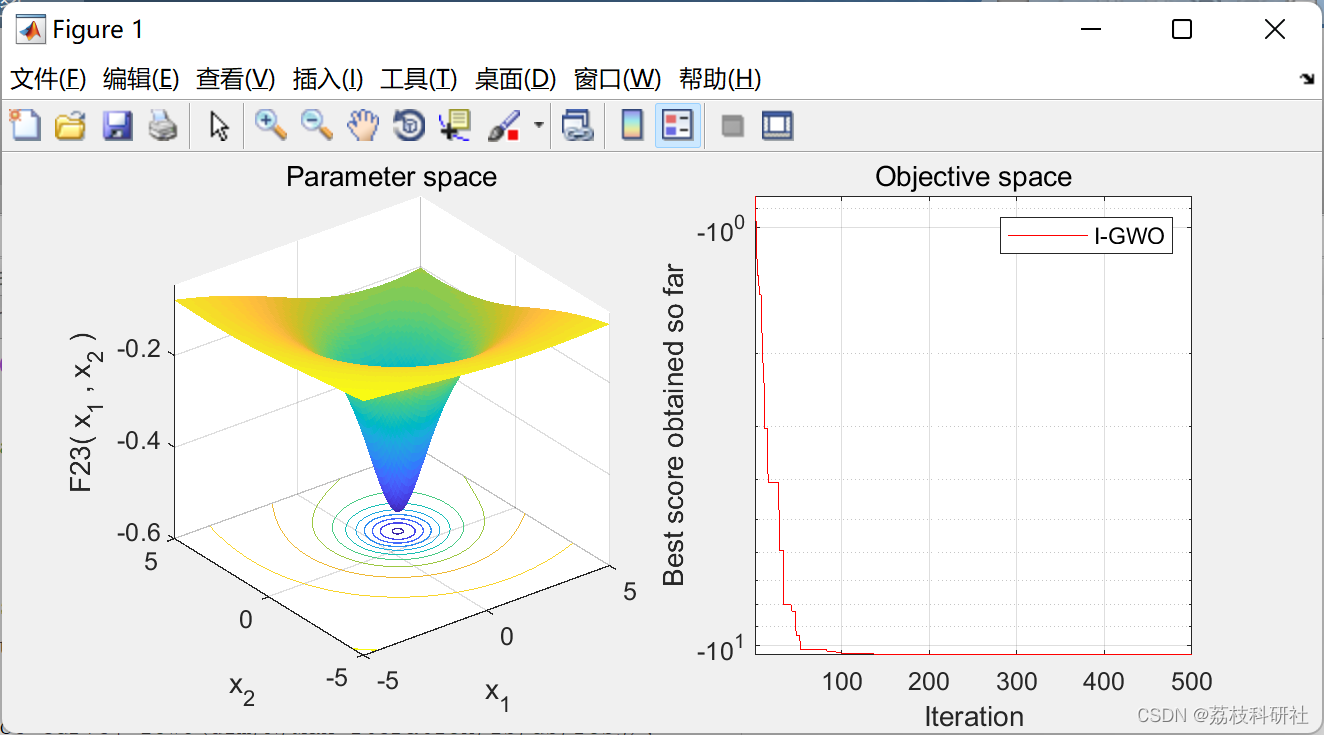Image resolution: width=1324 pixels, height=735 pixels.
Task: Click the New Figure toolbar icon
Action: [24, 126]
